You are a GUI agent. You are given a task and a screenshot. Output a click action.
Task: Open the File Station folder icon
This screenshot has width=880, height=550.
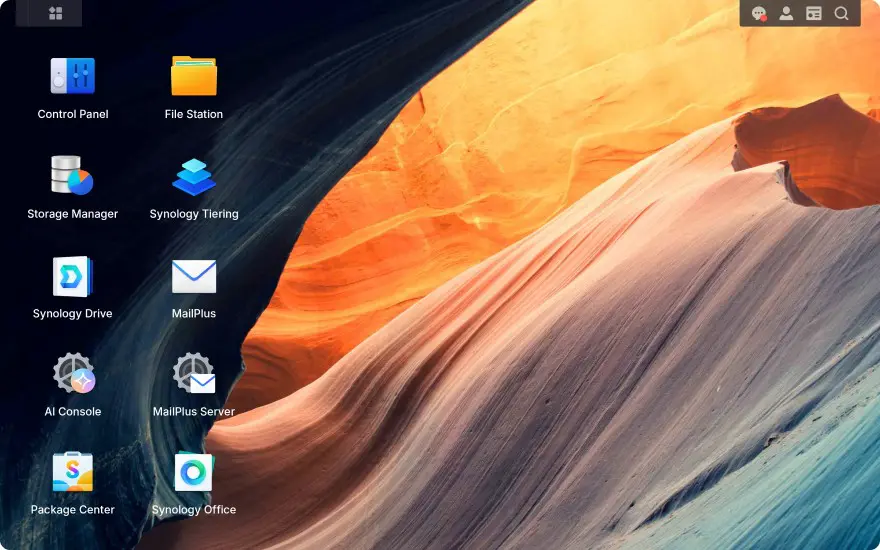click(x=194, y=76)
